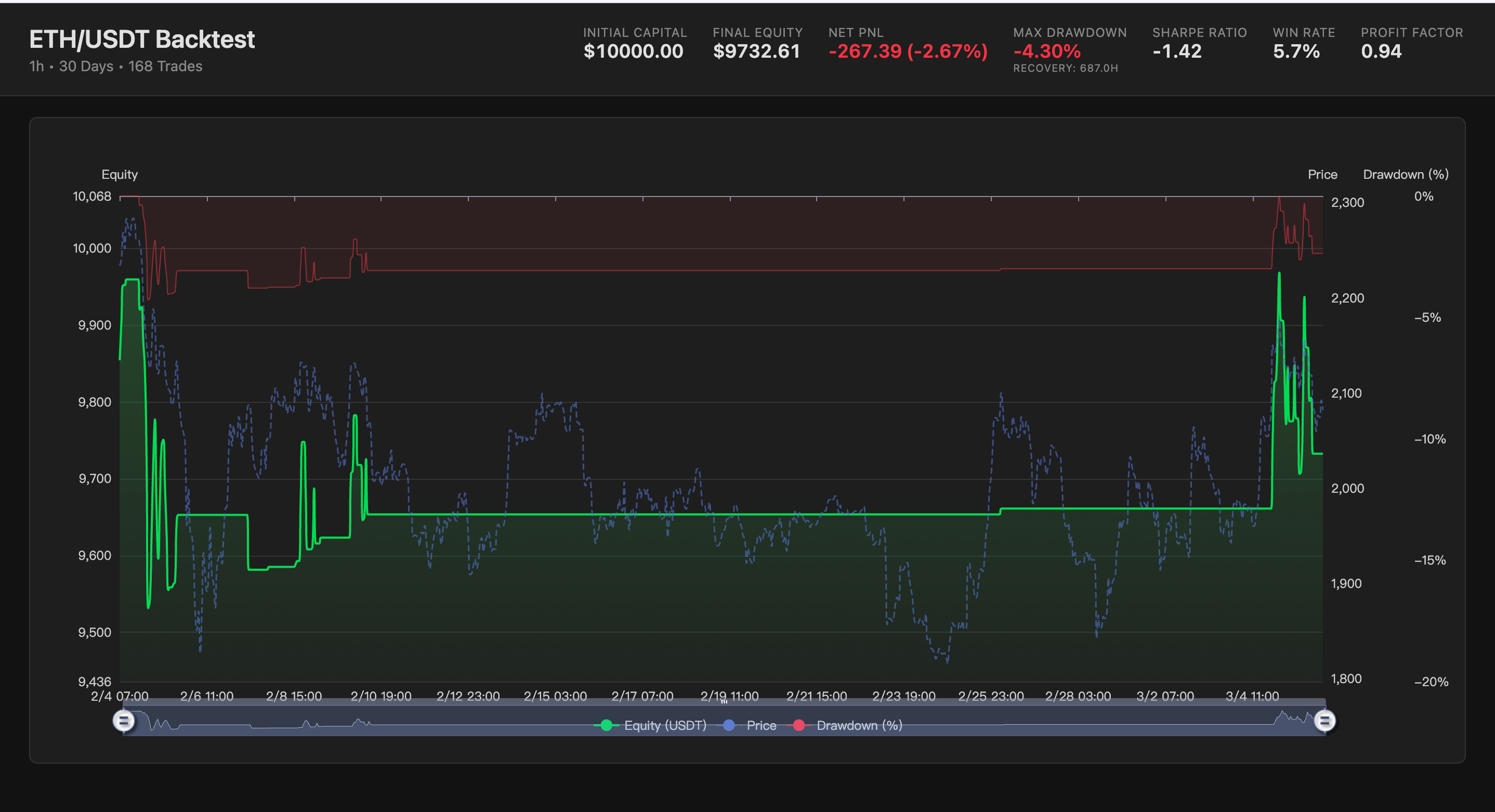The width and height of the screenshot is (1495, 812).
Task: Click the Profit Factor 0.94 value
Action: pyautogui.click(x=1381, y=51)
